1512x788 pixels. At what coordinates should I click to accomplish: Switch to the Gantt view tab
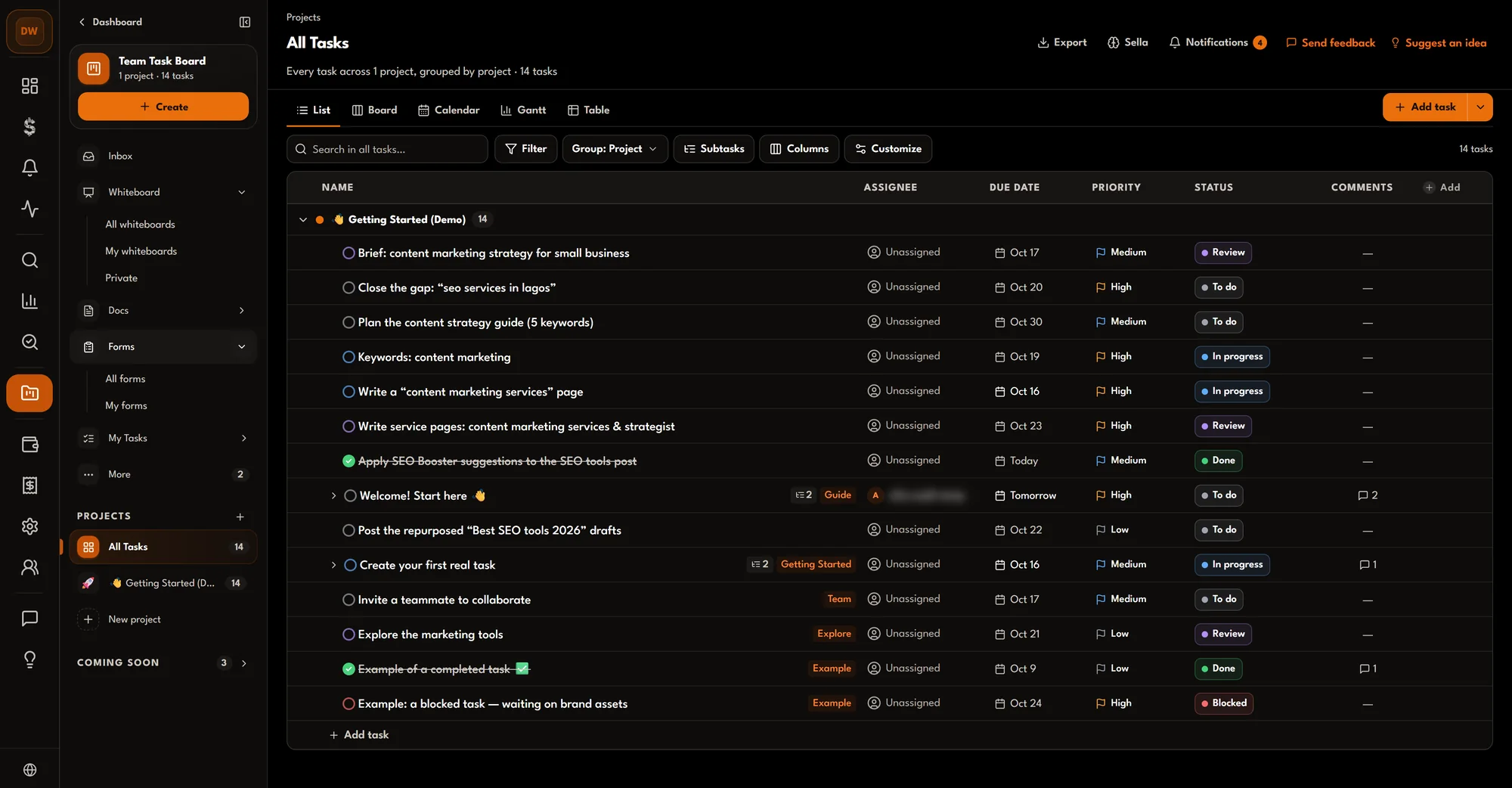[523, 110]
